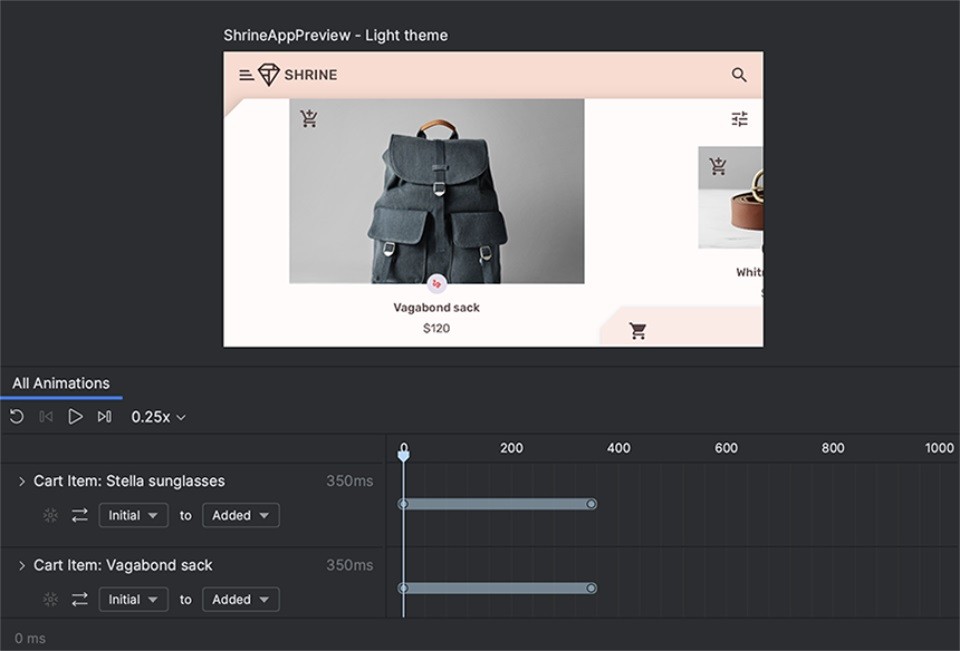Expand the Cart Item: Vagabond sack row
960x651 pixels.
(x=22, y=565)
